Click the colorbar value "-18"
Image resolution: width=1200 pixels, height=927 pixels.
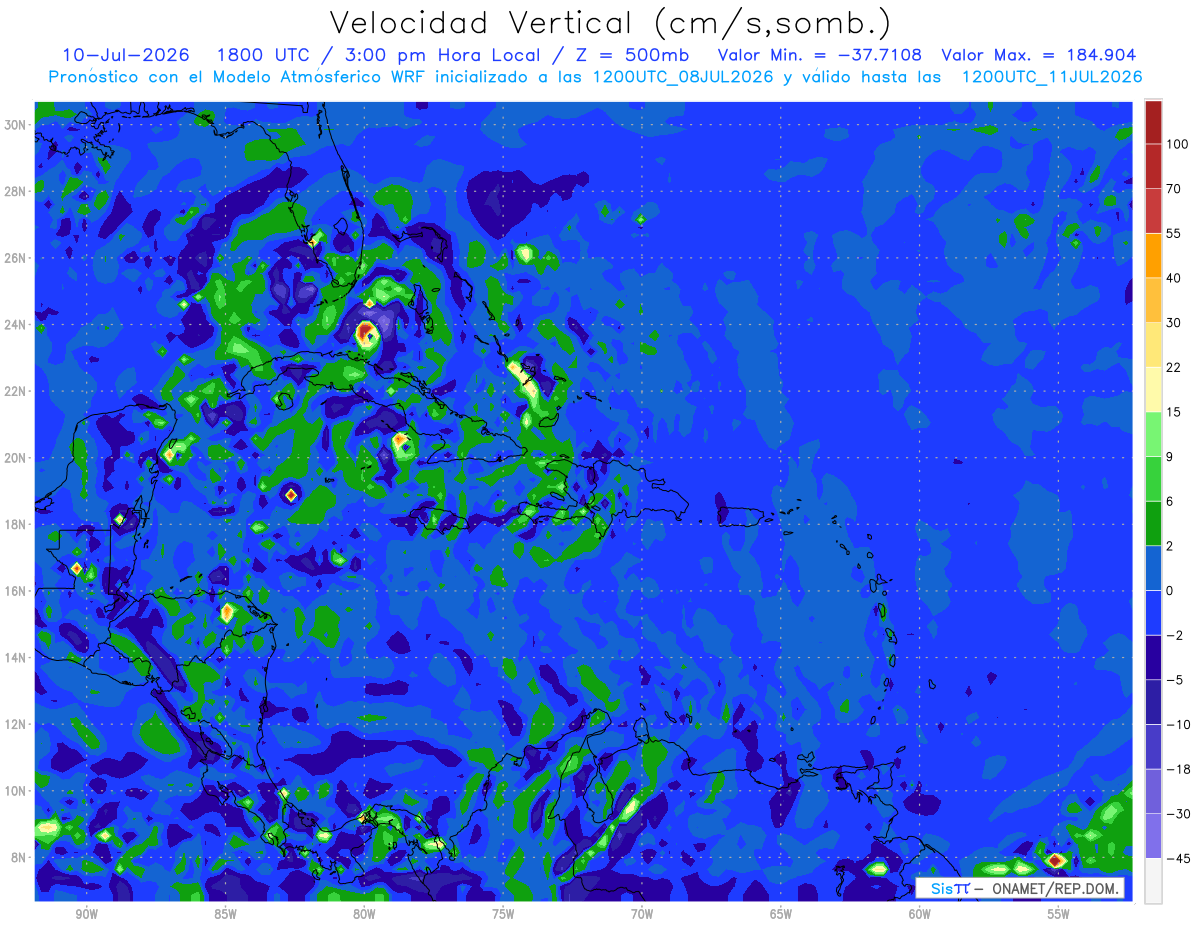pyautogui.click(x=1177, y=769)
